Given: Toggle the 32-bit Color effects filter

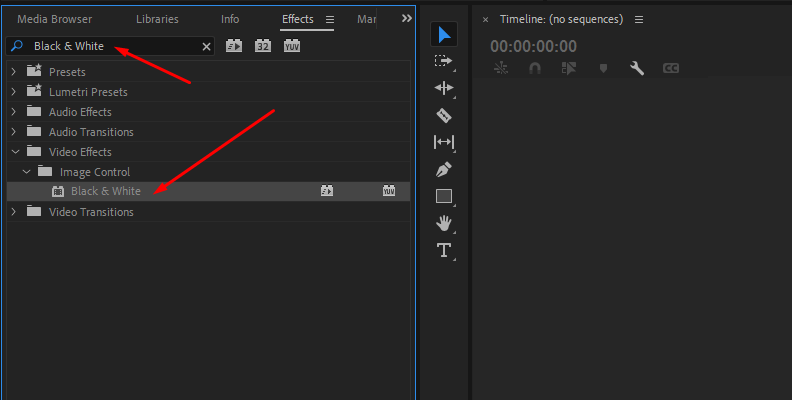Looking at the screenshot, I should [x=263, y=46].
